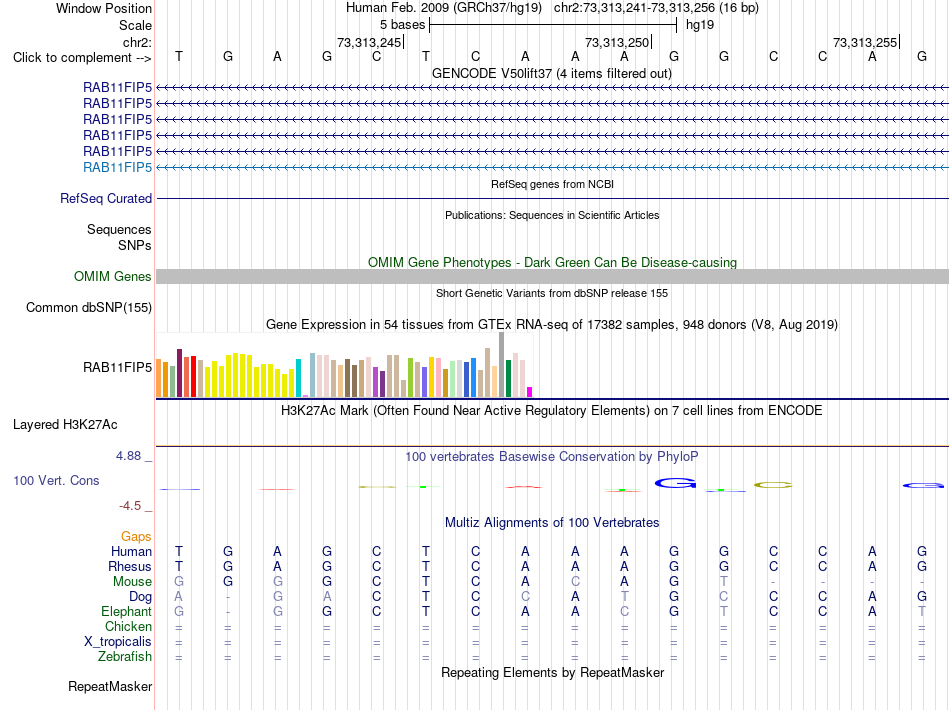Click the Sequences label under Publications
This screenshot has height=710, width=950.
click(x=119, y=230)
